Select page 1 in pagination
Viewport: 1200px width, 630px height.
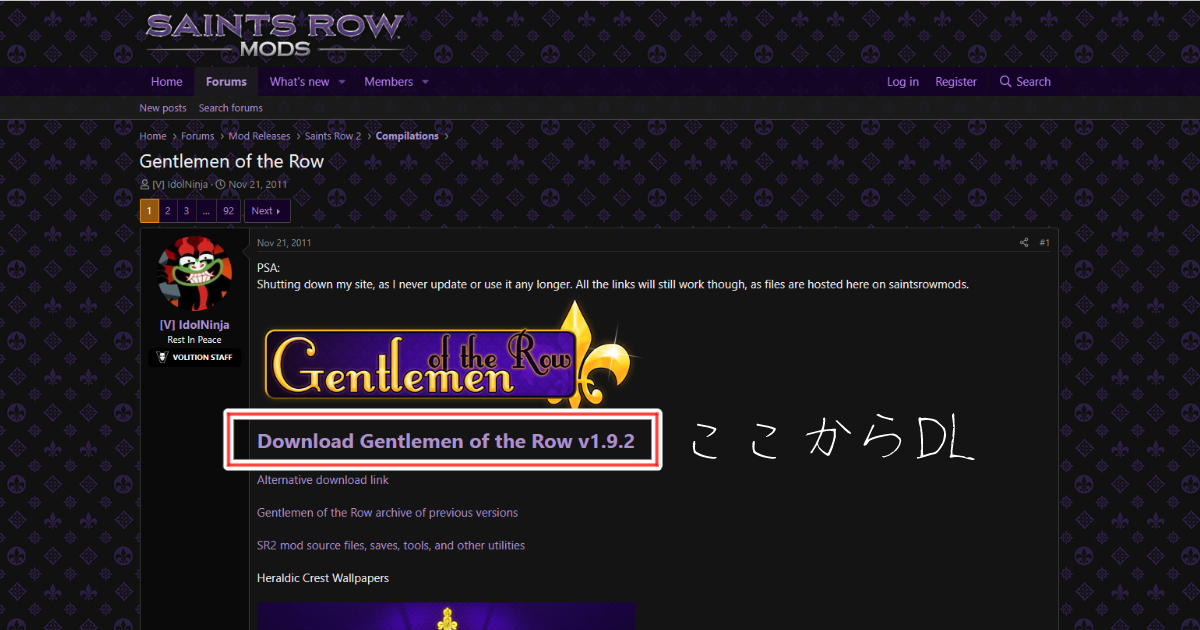tap(149, 211)
